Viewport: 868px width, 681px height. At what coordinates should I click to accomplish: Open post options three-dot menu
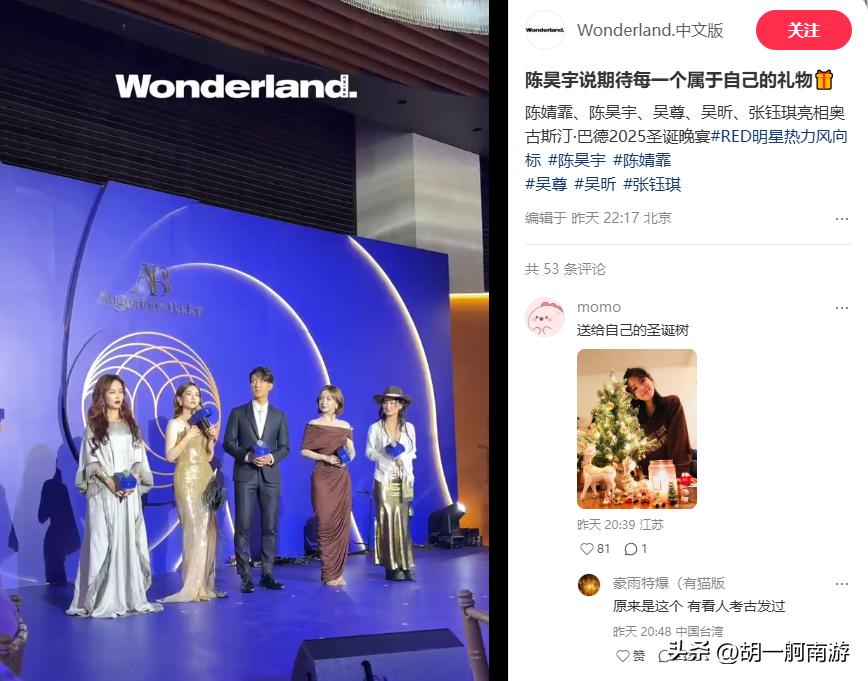tap(841, 219)
